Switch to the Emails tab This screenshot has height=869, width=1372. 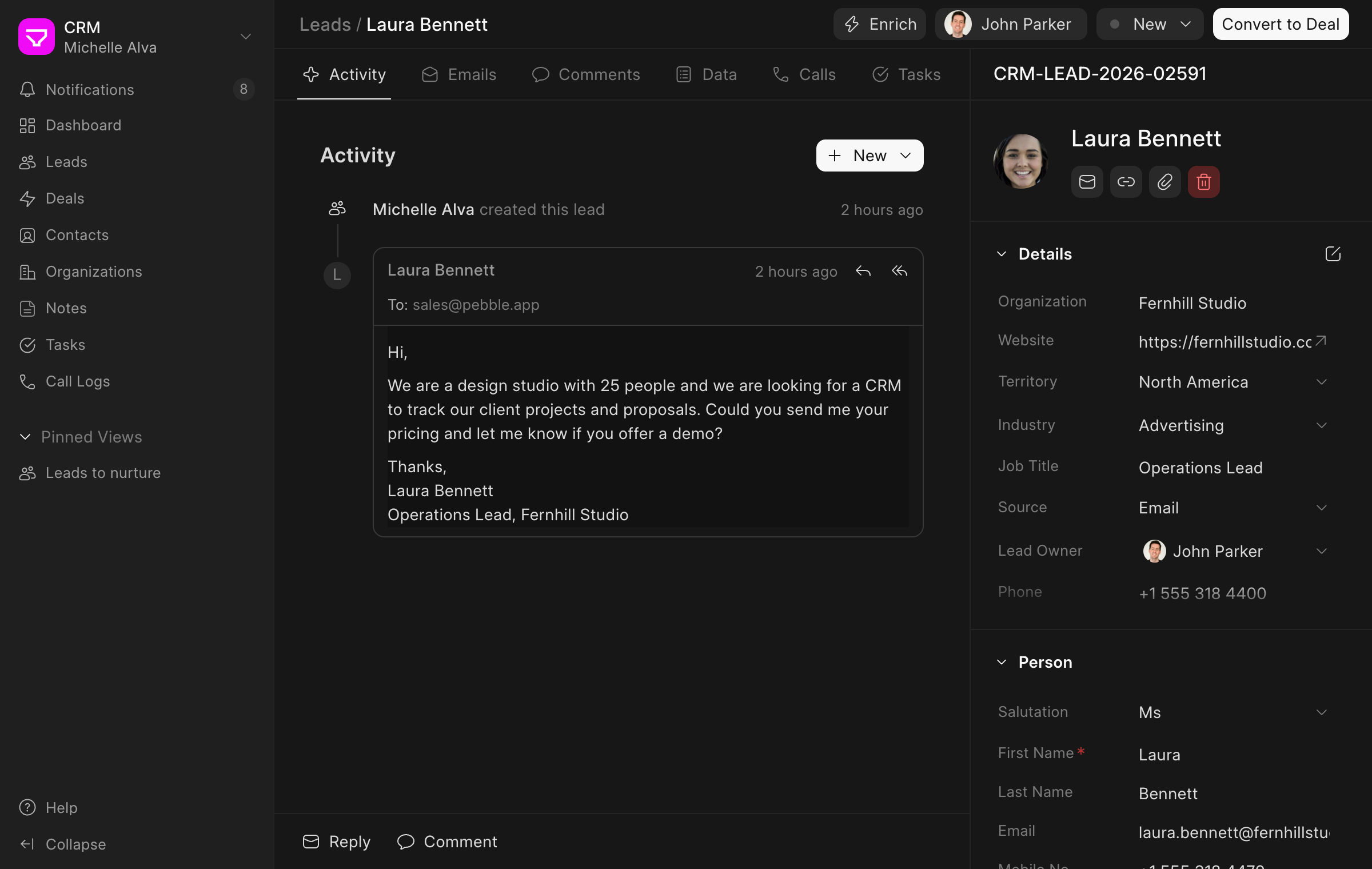(x=458, y=74)
